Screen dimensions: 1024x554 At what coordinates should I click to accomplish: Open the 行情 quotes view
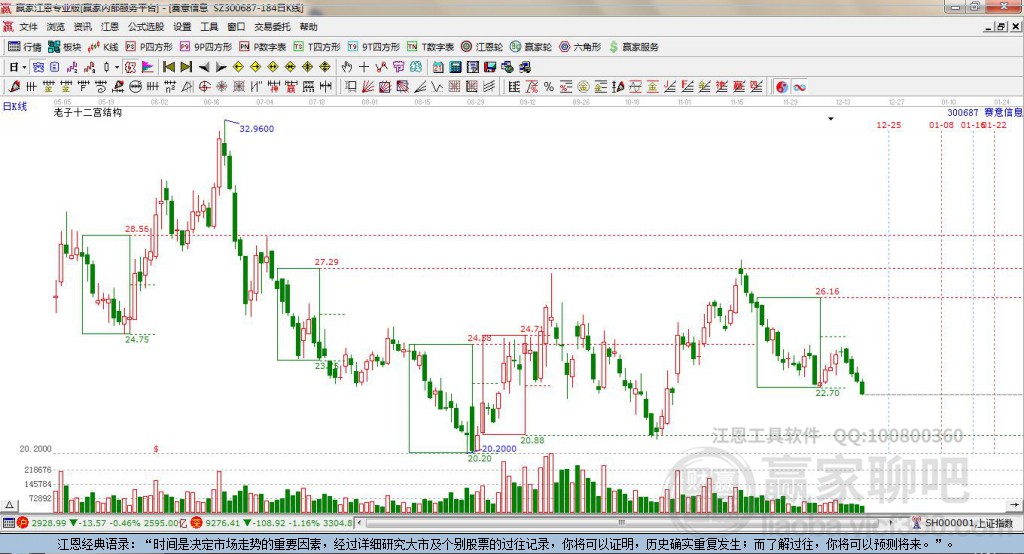coord(25,47)
